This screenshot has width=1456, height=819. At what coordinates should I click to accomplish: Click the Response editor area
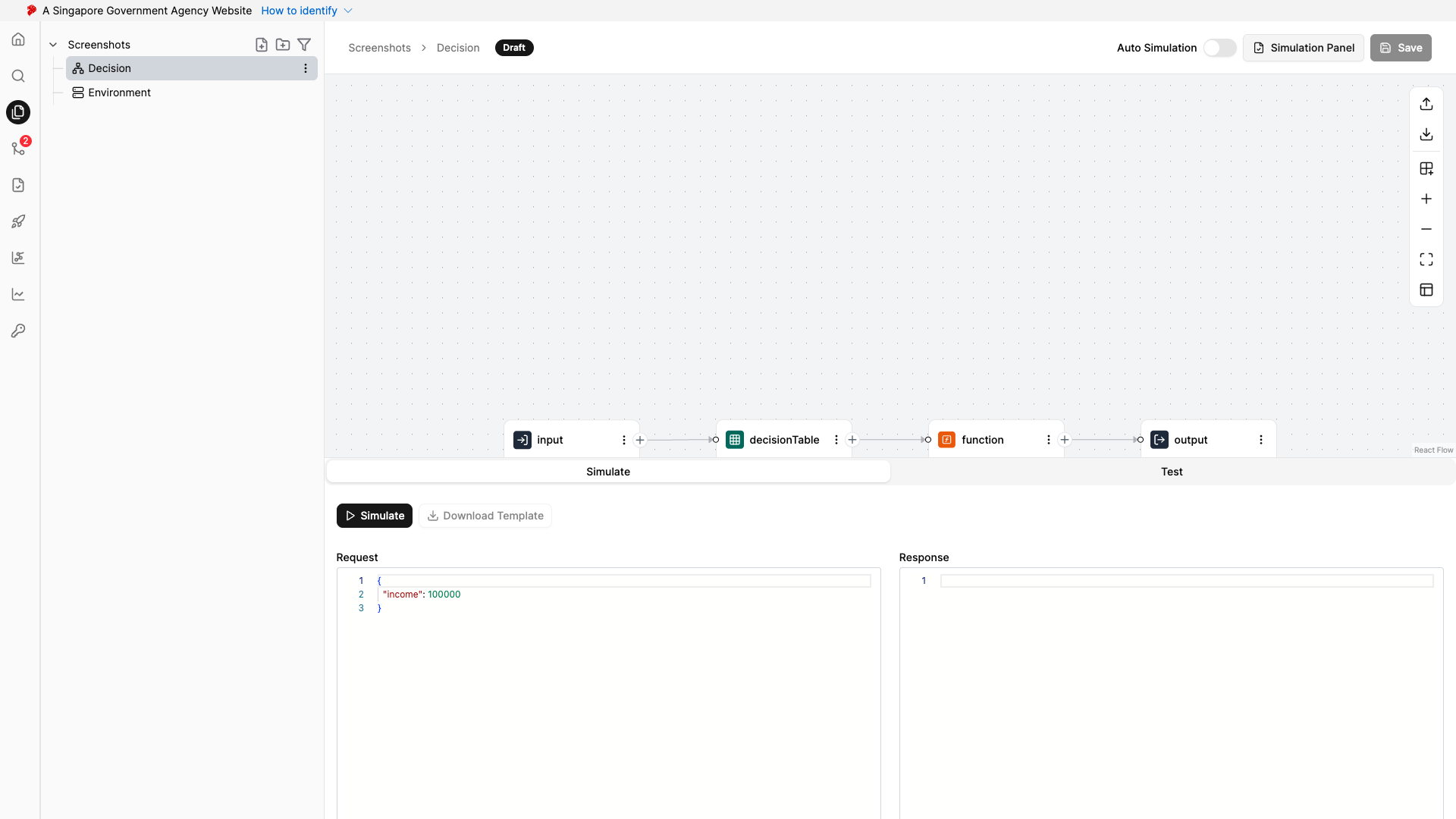click(x=1171, y=693)
